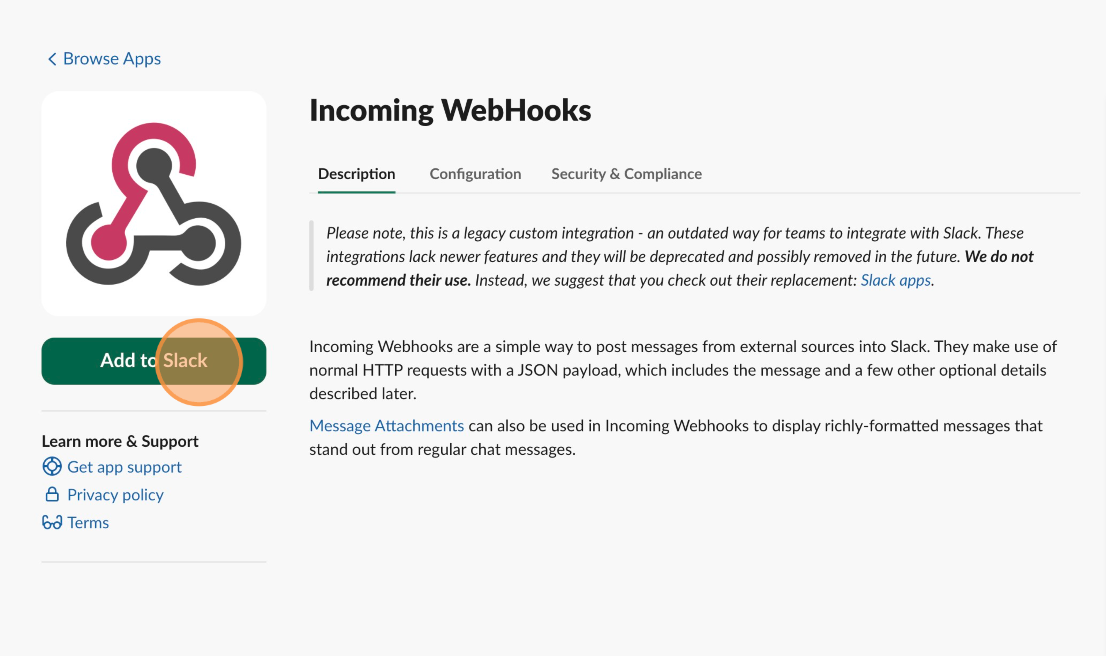The height and width of the screenshot is (656, 1106).
Task: Open the Message Attachments link
Action: point(387,425)
